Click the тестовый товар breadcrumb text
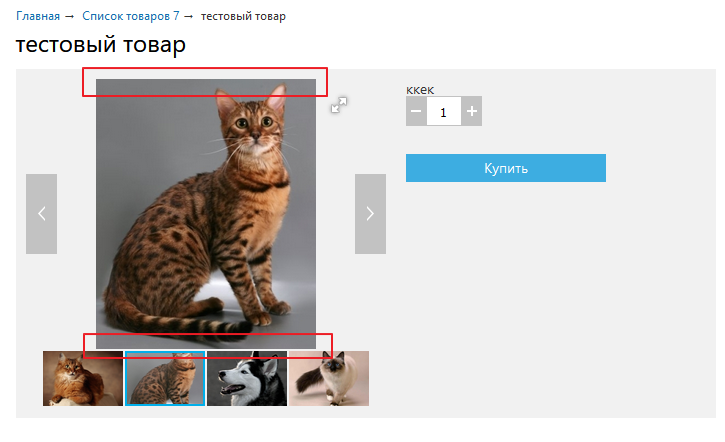 pyautogui.click(x=243, y=16)
